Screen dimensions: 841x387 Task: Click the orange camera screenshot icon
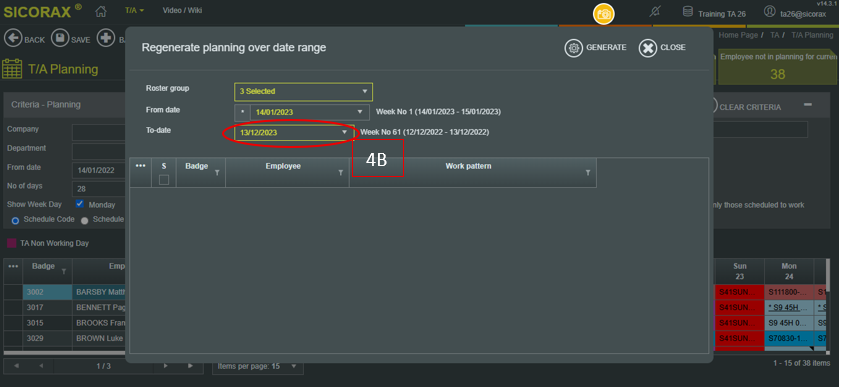pyautogui.click(x=603, y=14)
